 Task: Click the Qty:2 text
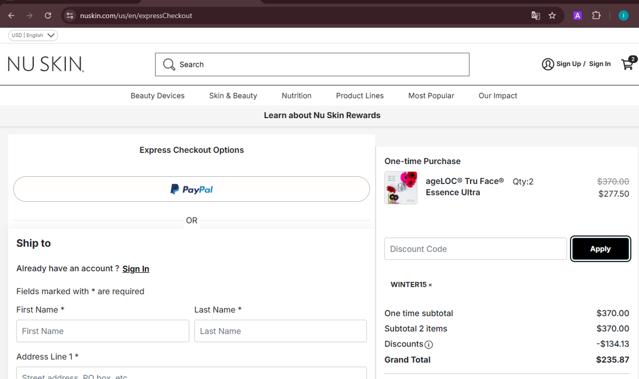523,182
